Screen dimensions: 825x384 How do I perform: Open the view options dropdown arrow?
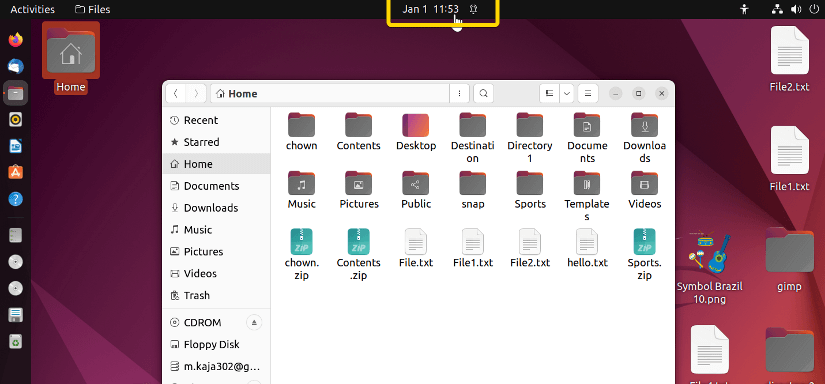pyautogui.click(x=567, y=94)
